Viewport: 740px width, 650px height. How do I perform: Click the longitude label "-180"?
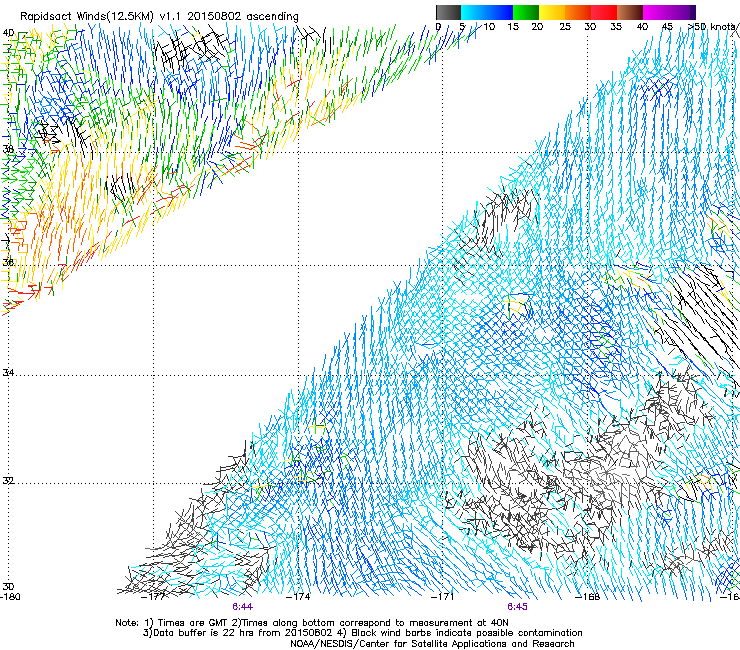(x=10, y=597)
